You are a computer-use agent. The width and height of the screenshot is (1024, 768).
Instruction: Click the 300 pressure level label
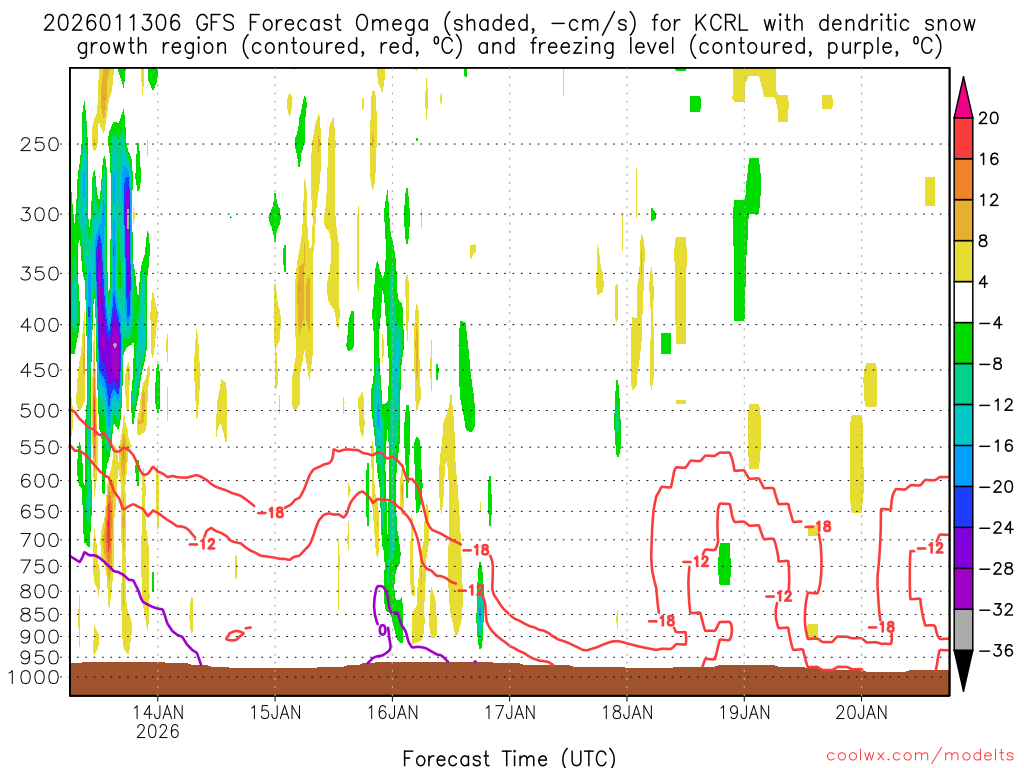[40, 214]
